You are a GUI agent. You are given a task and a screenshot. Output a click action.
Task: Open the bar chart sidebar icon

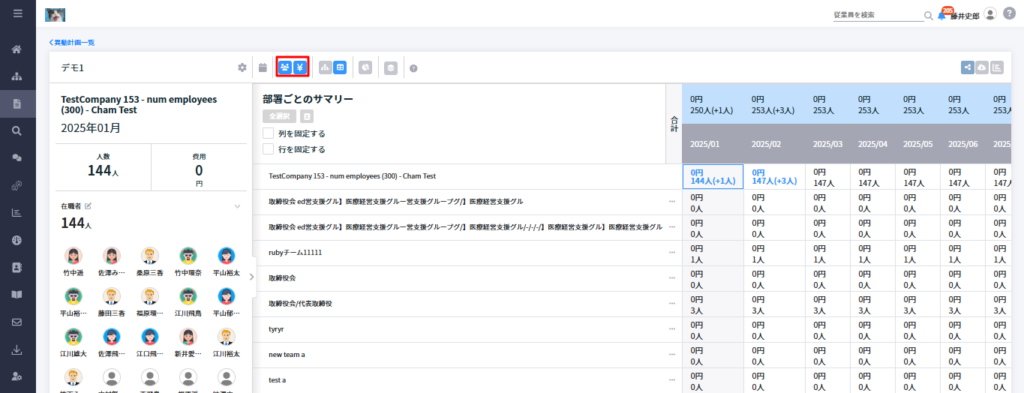[18, 212]
